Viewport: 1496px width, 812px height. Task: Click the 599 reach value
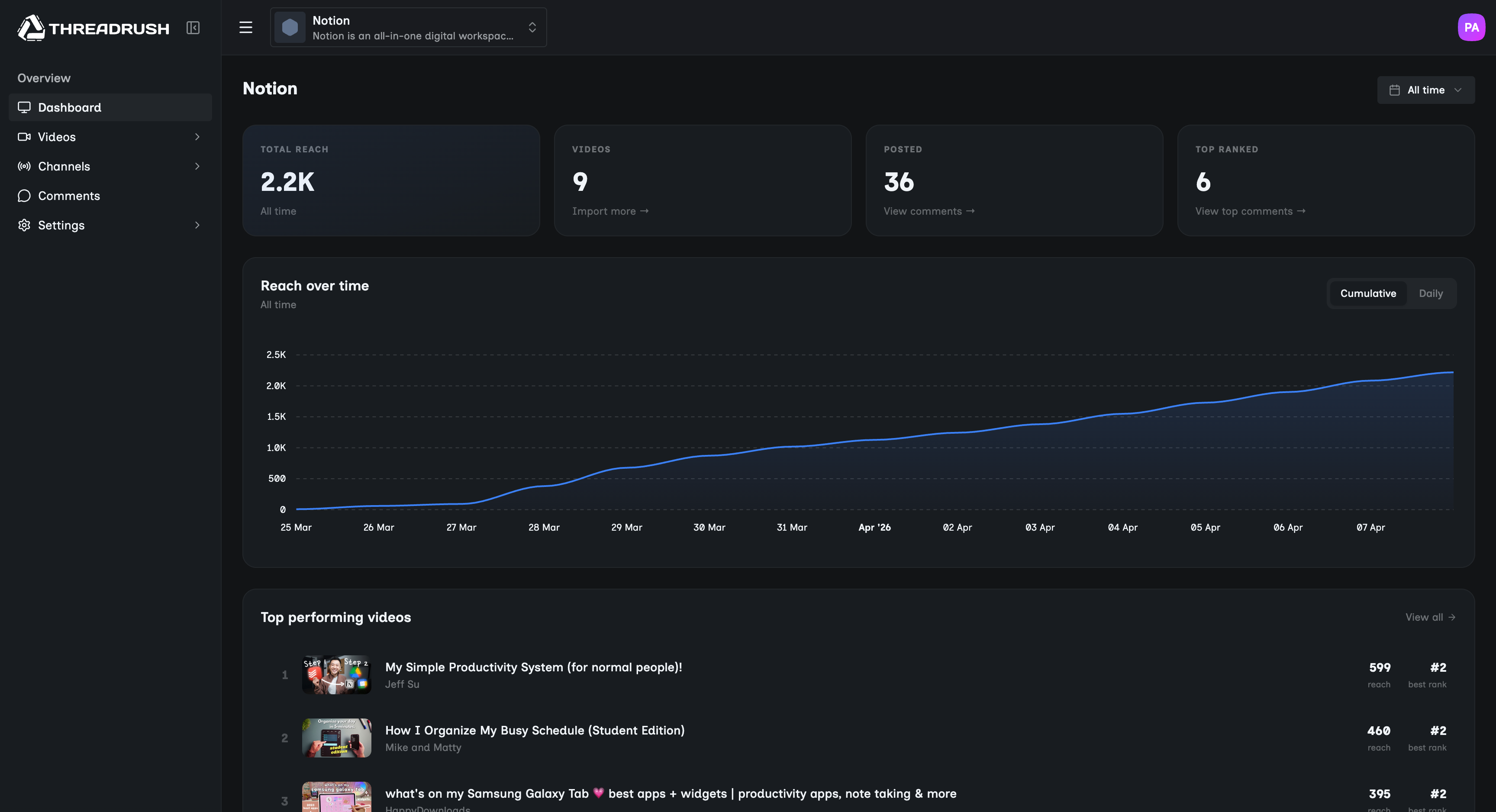pos(1379,668)
